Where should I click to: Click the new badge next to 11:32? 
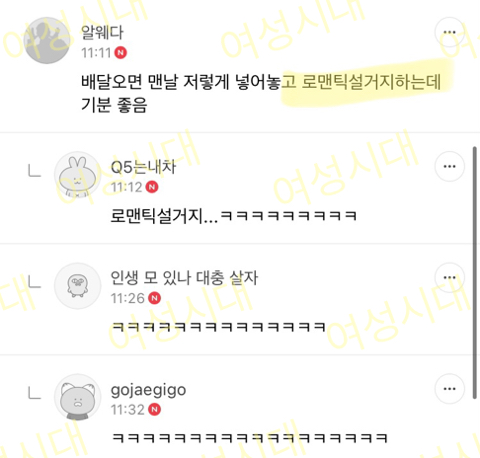coord(154,409)
